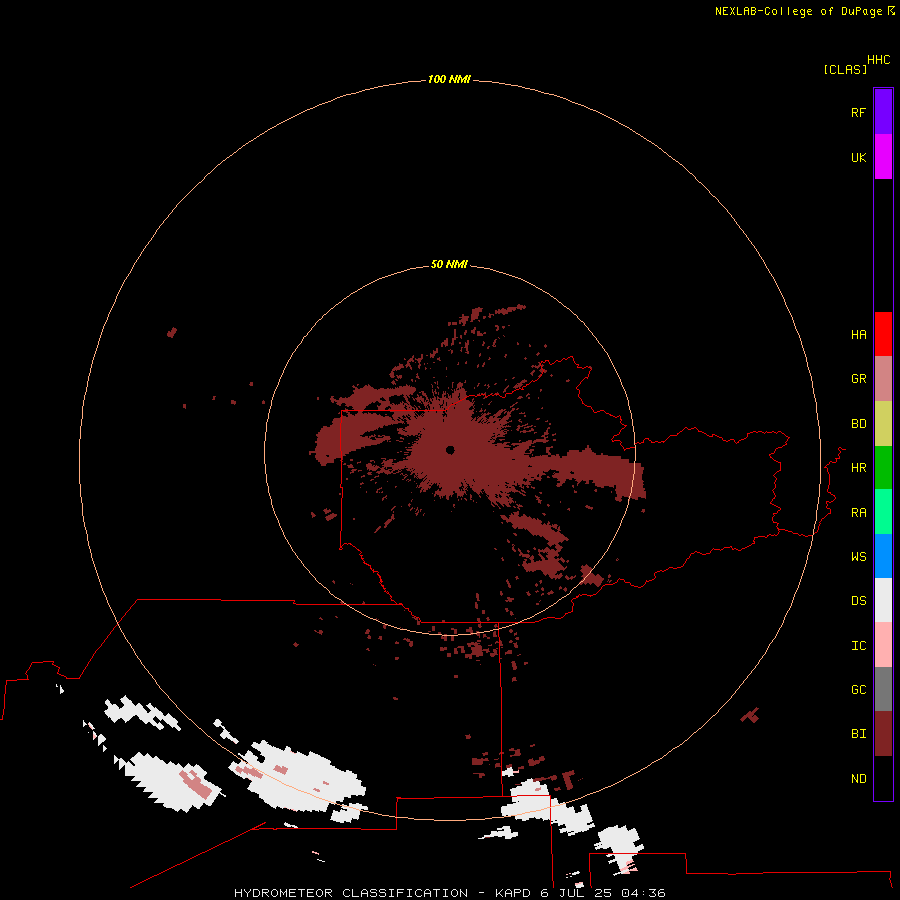This screenshot has height=900, width=900.
Task: Click the "RF" legend label
Action: click(x=859, y=112)
